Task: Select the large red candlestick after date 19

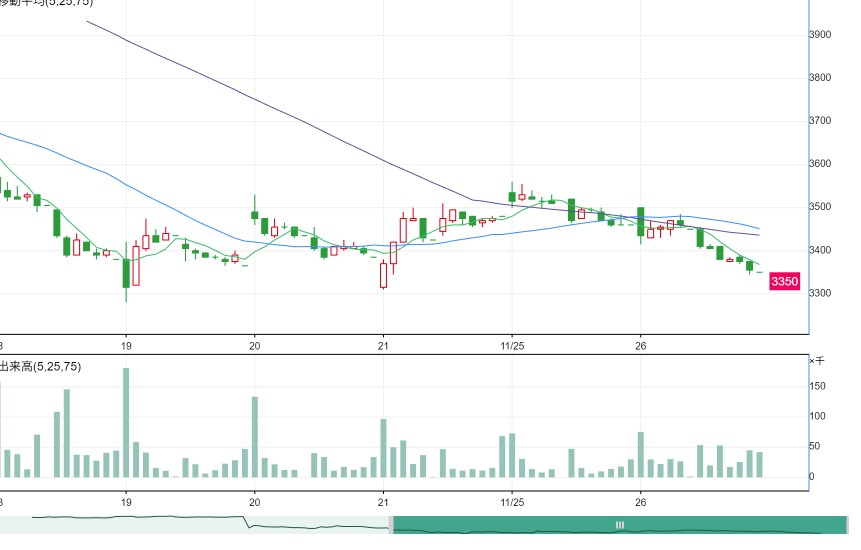Action: click(136, 266)
